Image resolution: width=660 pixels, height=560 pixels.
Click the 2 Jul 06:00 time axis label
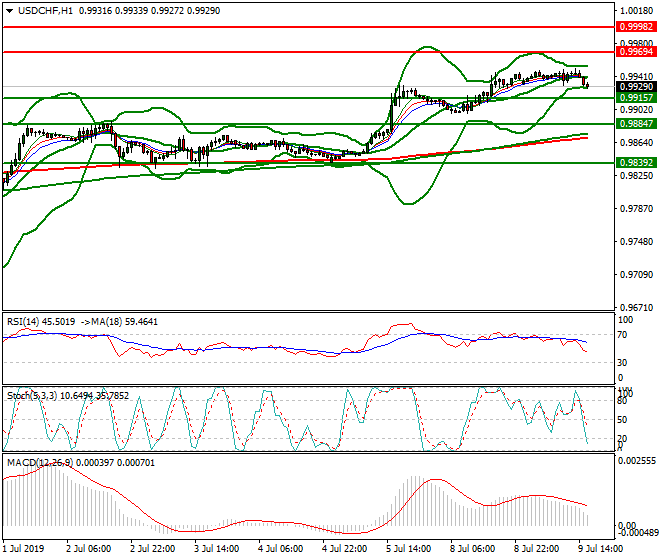pyautogui.click(x=89, y=549)
